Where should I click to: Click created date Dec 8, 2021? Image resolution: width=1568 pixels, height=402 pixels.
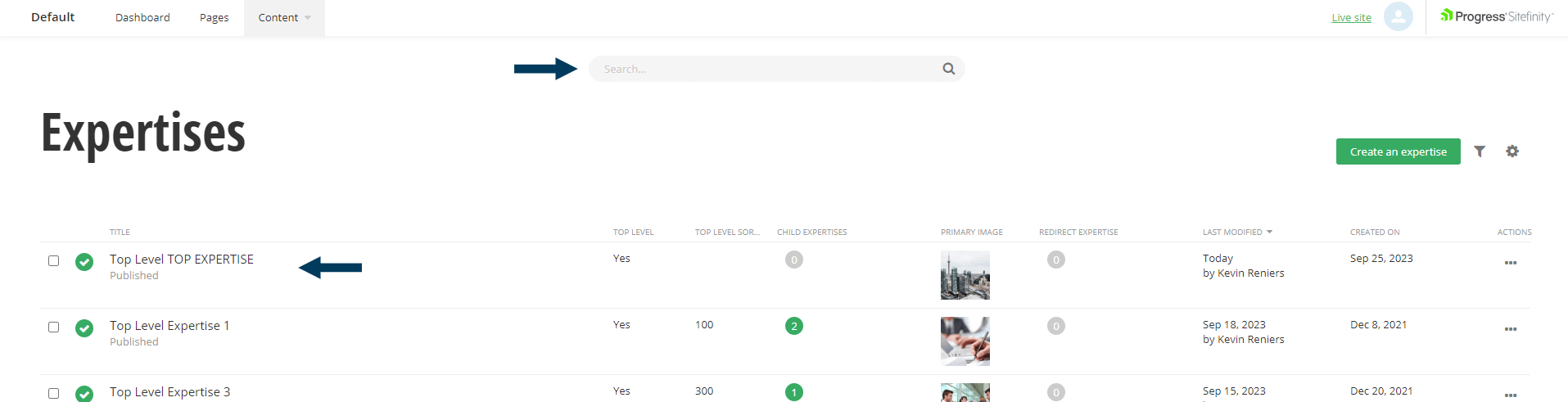pyautogui.click(x=1379, y=325)
